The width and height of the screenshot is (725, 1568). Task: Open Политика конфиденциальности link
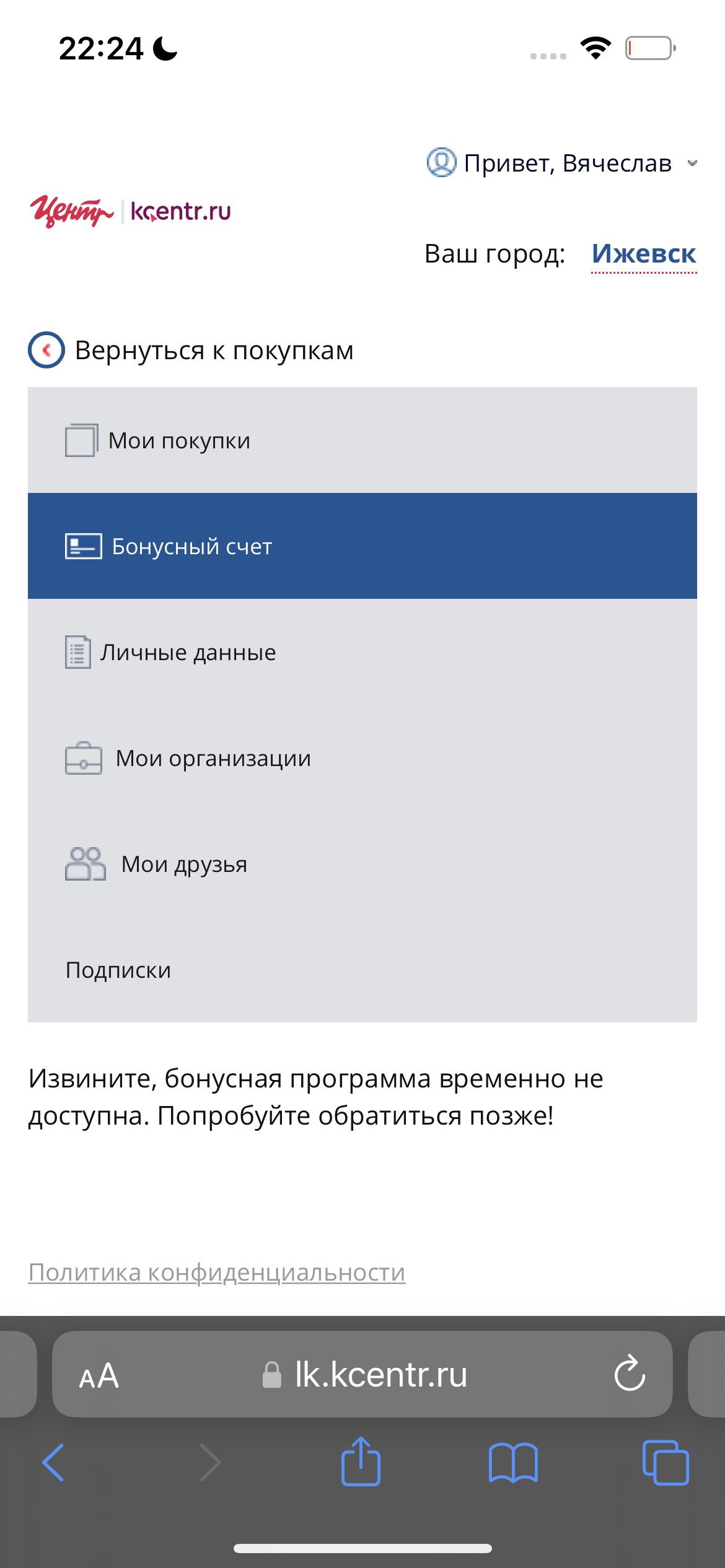pos(217,1273)
